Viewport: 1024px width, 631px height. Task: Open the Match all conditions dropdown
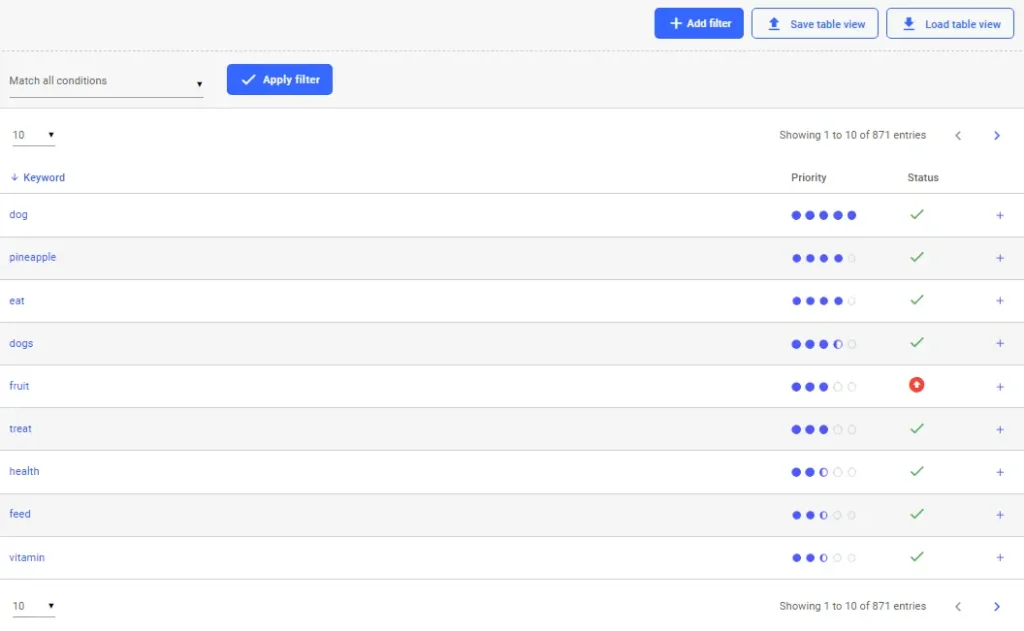(105, 81)
